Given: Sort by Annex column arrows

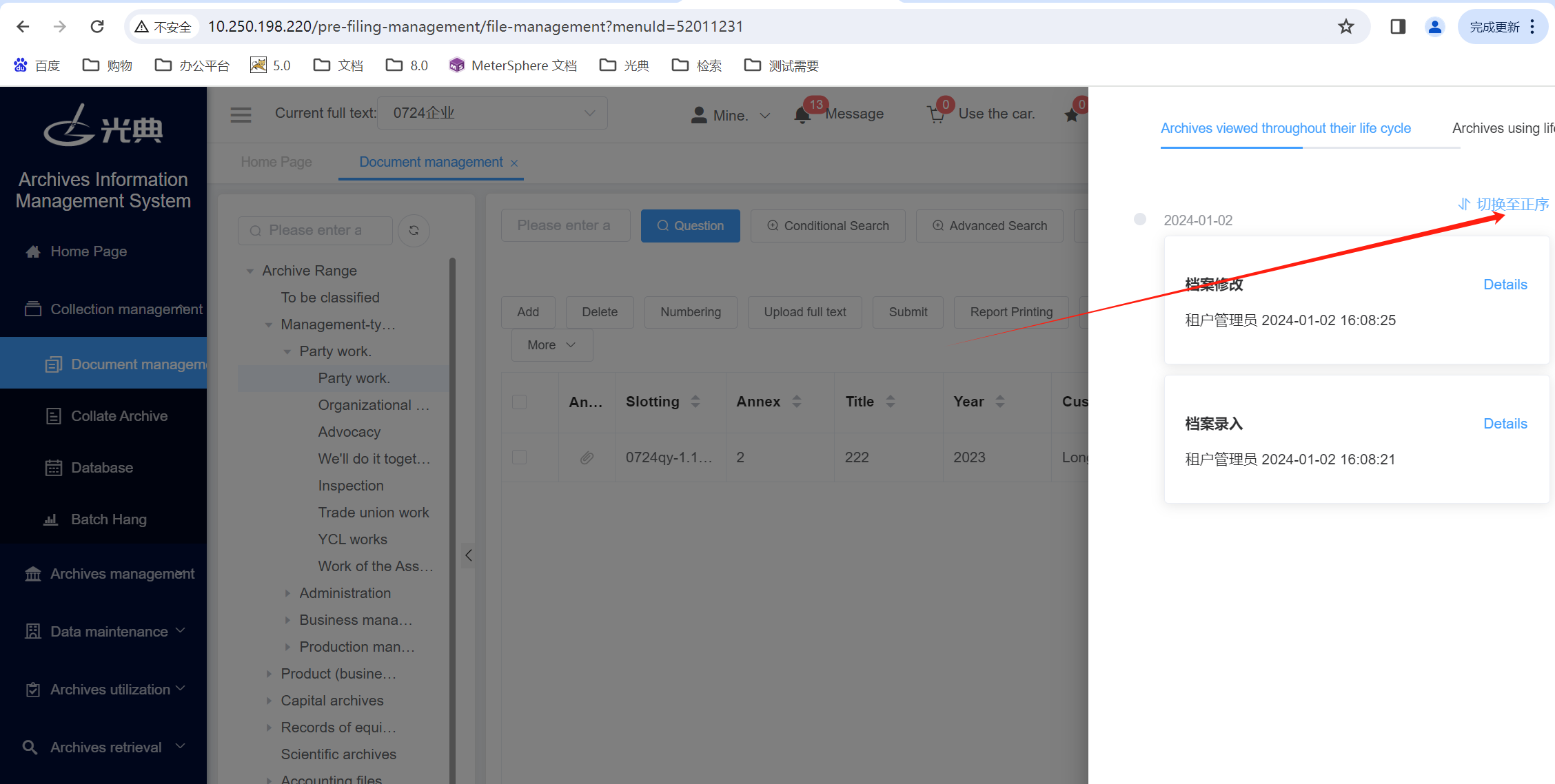Looking at the screenshot, I should [797, 402].
